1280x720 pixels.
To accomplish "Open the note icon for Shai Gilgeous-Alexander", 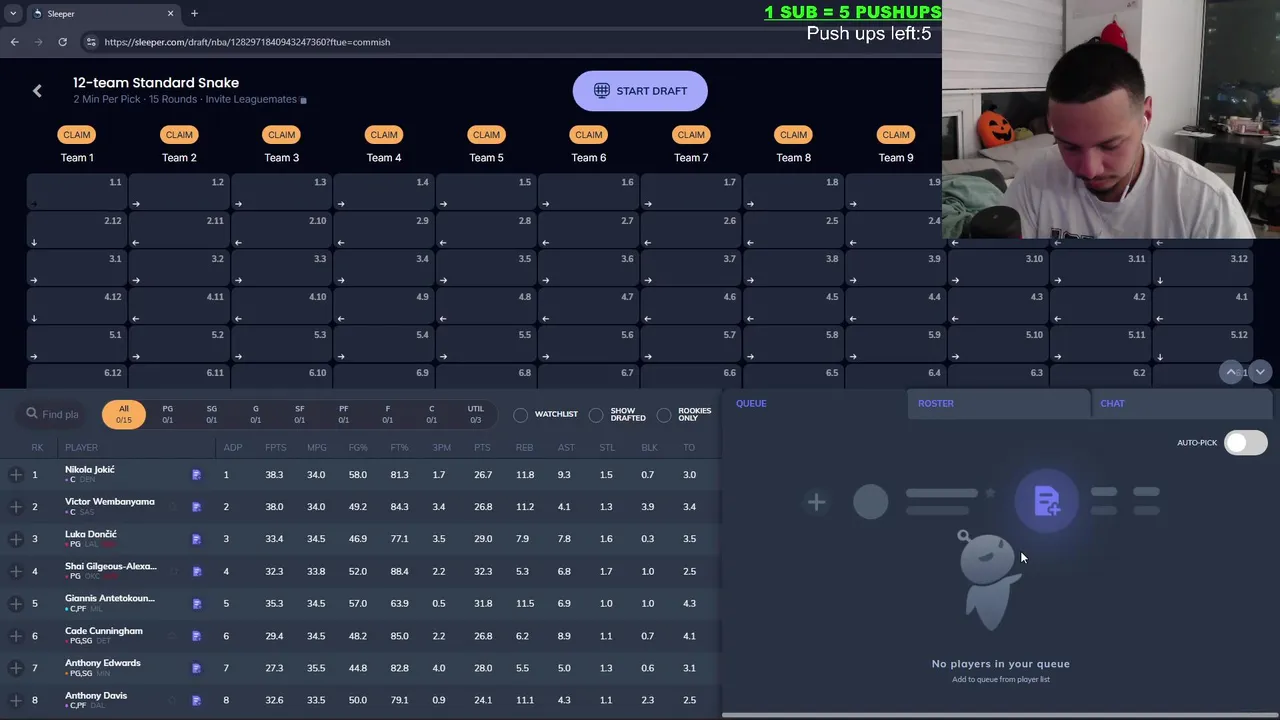I will [196, 571].
